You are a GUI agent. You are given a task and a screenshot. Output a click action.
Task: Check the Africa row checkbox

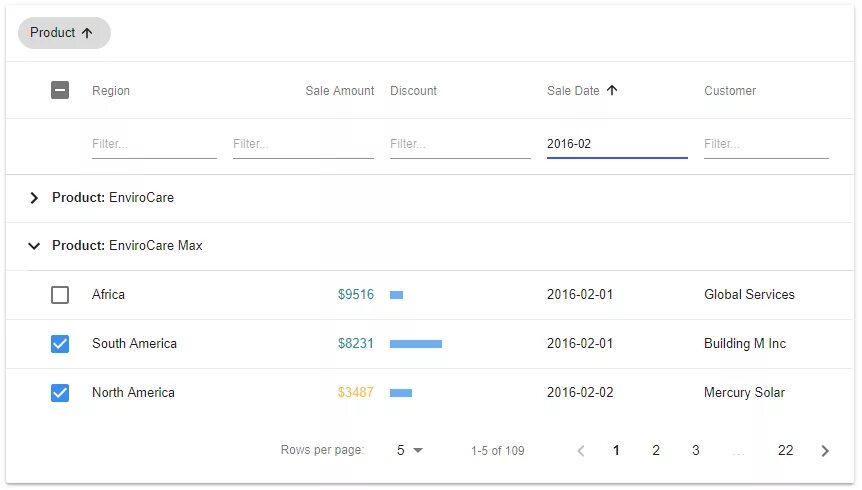coord(60,295)
